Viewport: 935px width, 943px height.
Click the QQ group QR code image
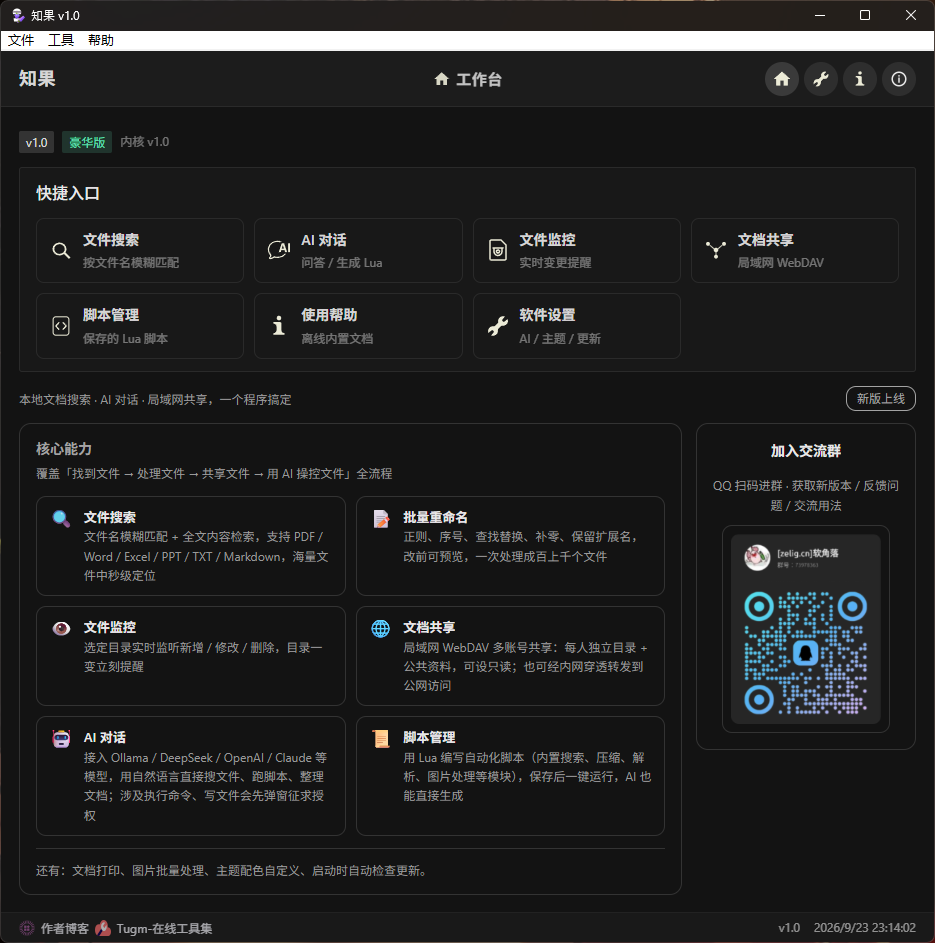click(805, 629)
